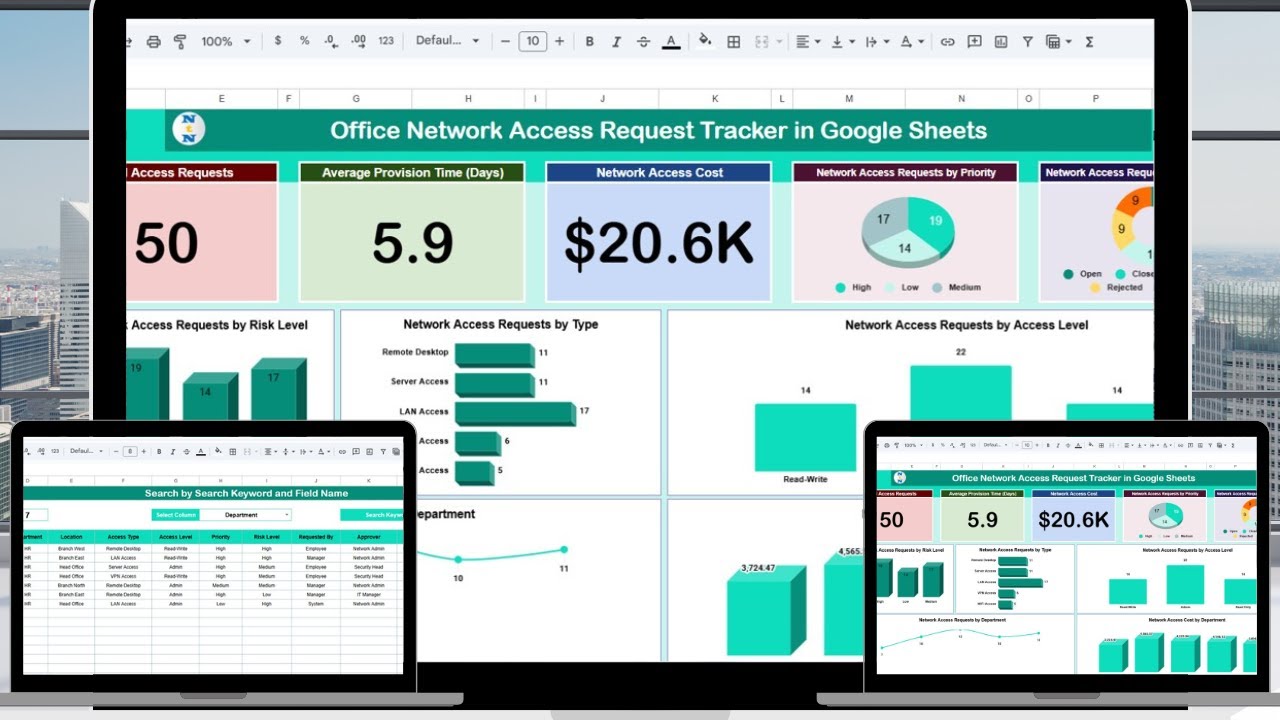Click the High legend entry in the priority chart

(x=853, y=287)
